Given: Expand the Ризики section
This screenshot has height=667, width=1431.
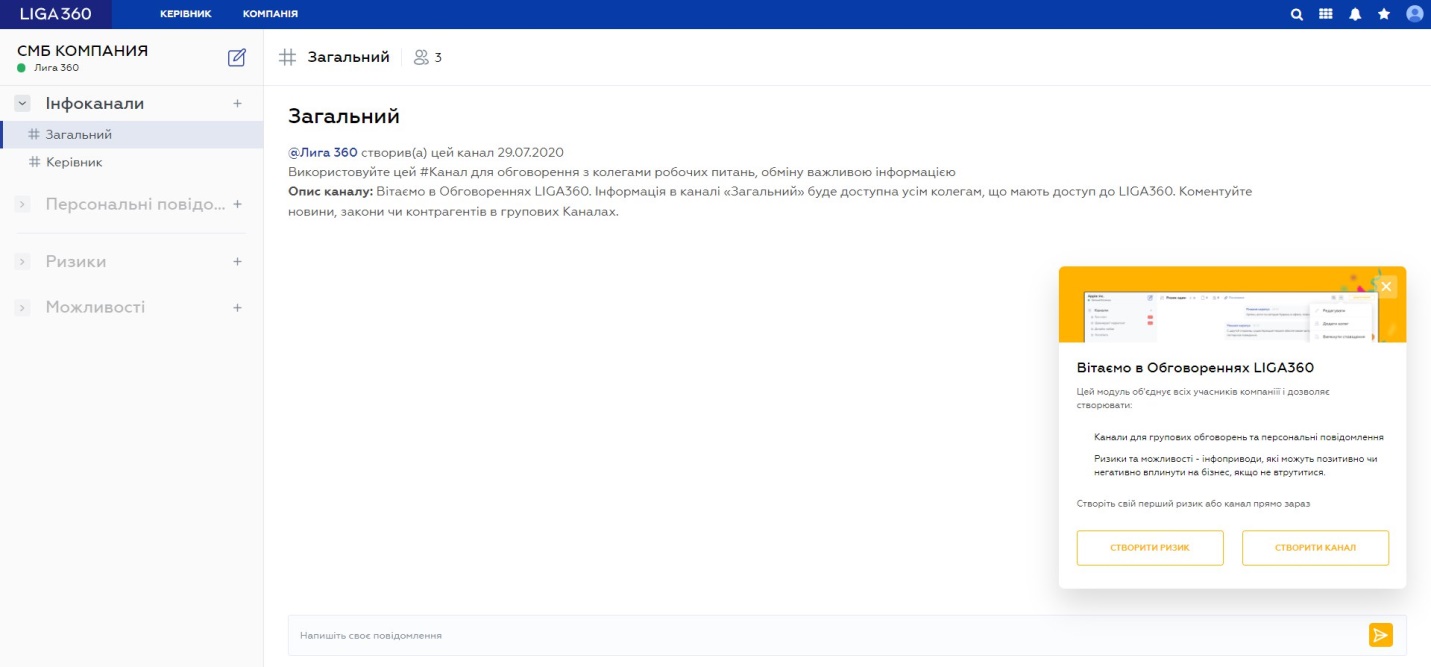Looking at the screenshot, I should tap(23, 261).
